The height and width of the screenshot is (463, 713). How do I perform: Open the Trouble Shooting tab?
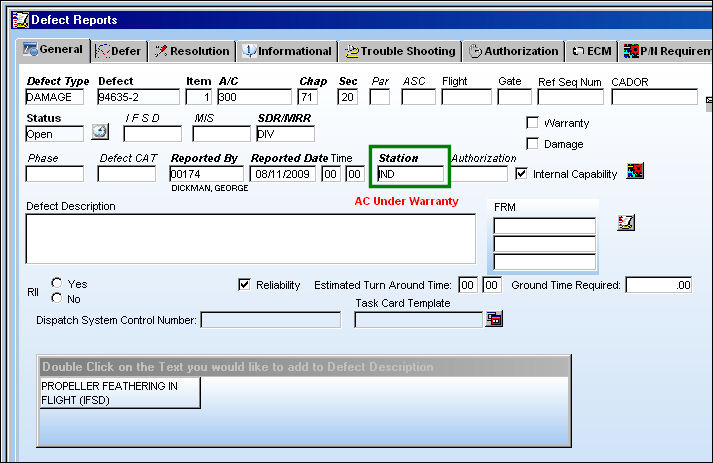[x=400, y=51]
